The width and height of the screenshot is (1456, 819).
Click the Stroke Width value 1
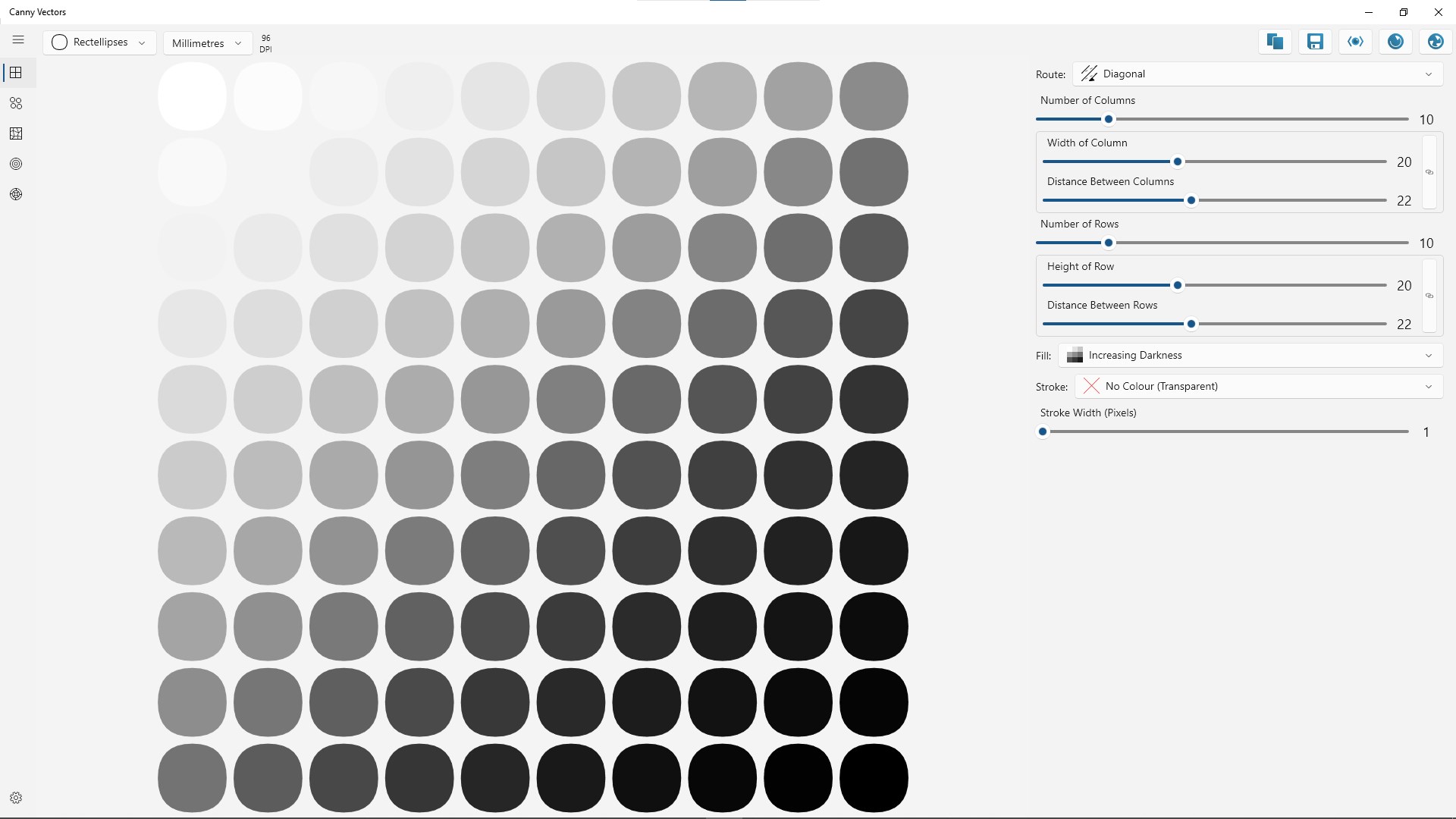(1426, 432)
